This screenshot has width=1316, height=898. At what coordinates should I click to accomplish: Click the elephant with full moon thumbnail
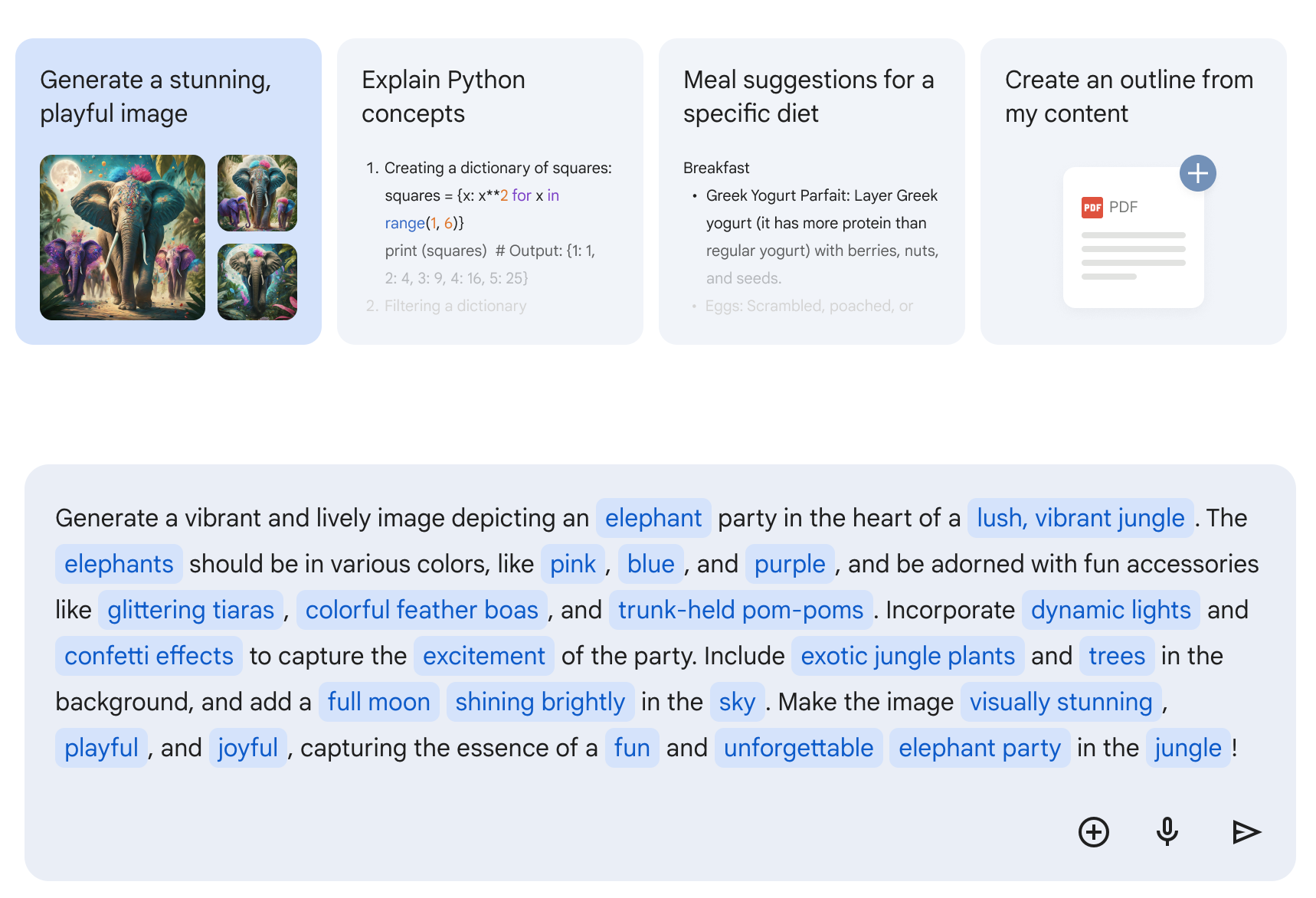[x=257, y=283]
